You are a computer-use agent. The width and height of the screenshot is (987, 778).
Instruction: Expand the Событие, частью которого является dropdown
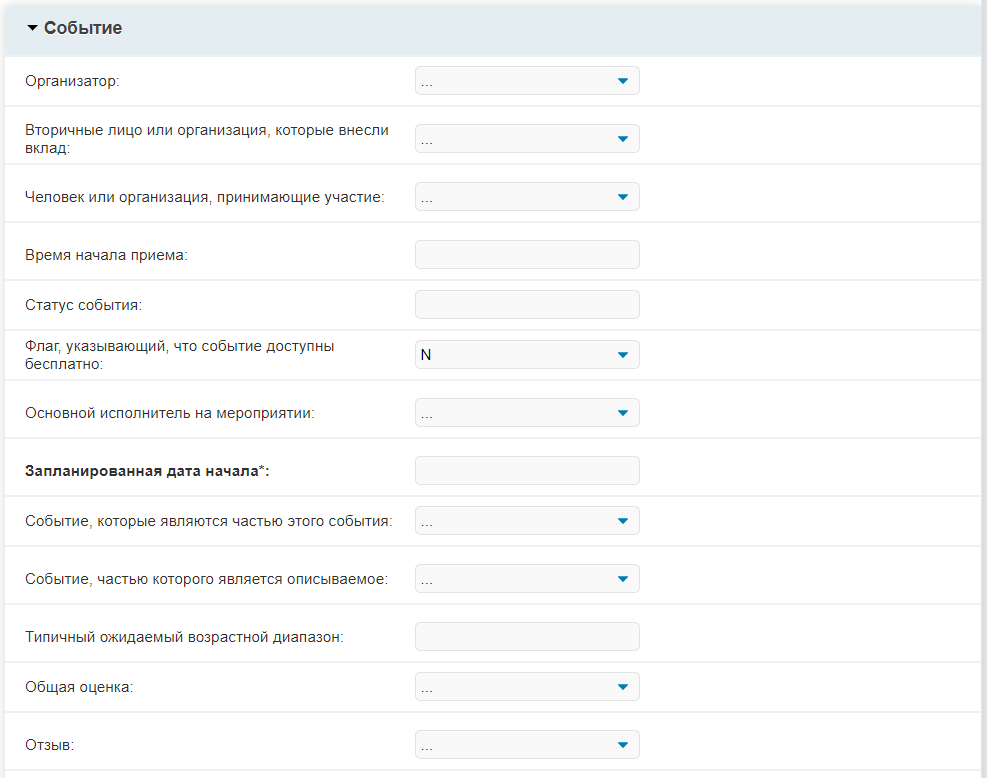point(527,578)
